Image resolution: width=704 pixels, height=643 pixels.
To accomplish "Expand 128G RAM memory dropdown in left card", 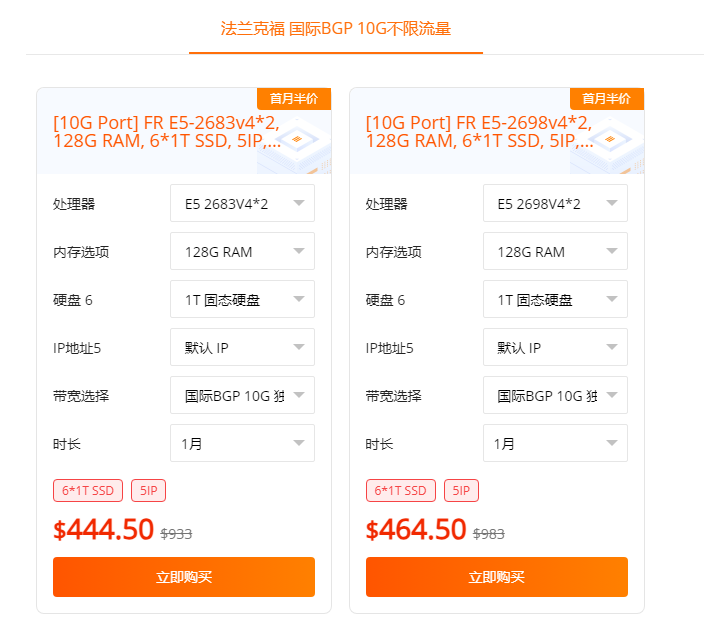I will click(242, 252).
